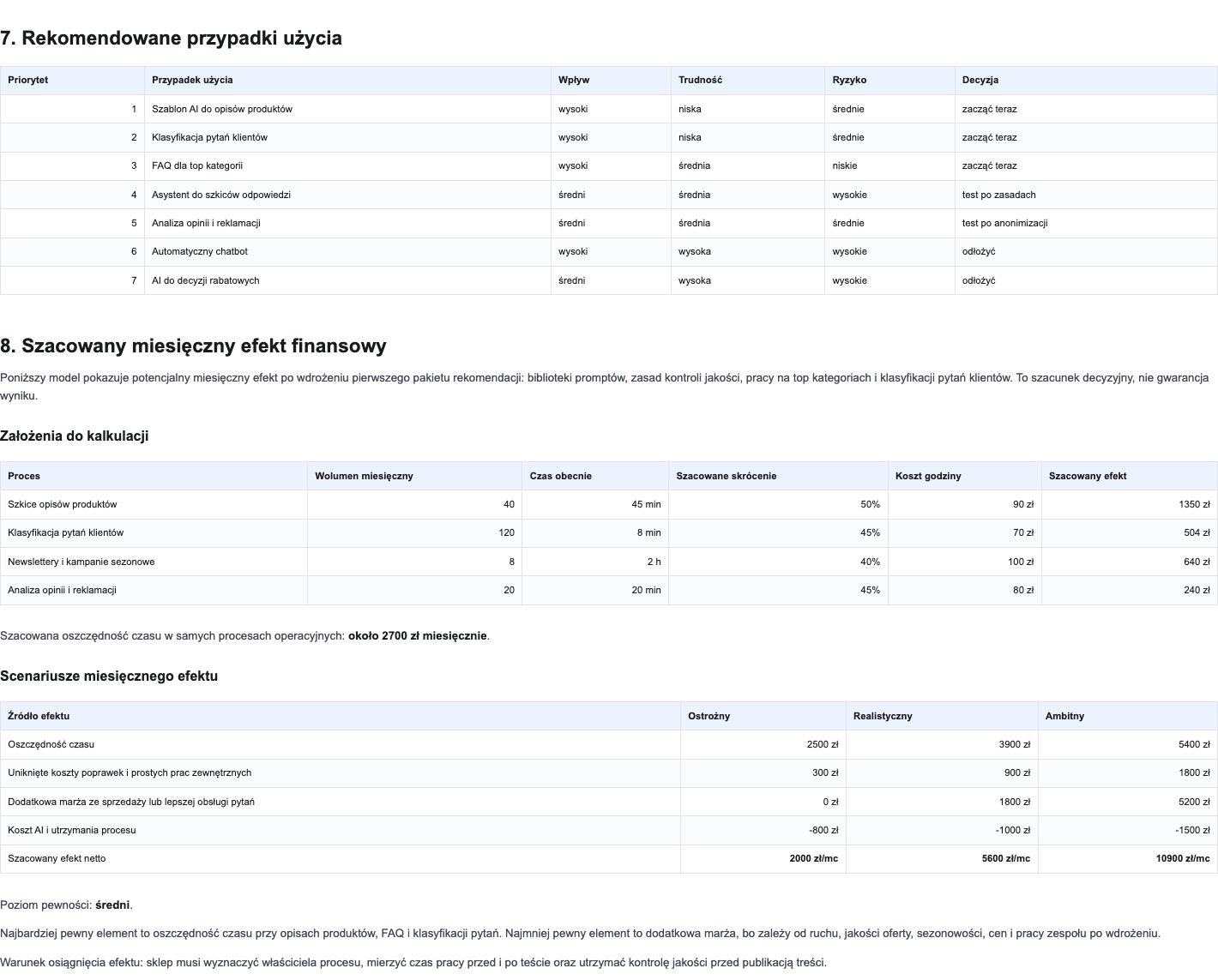Image resolution: width=1218 pixels, height=980 pixels.
Task: Select 'AI do decyzji rabatowych' row
Action: pyautogui.click(x=609, y=280)
